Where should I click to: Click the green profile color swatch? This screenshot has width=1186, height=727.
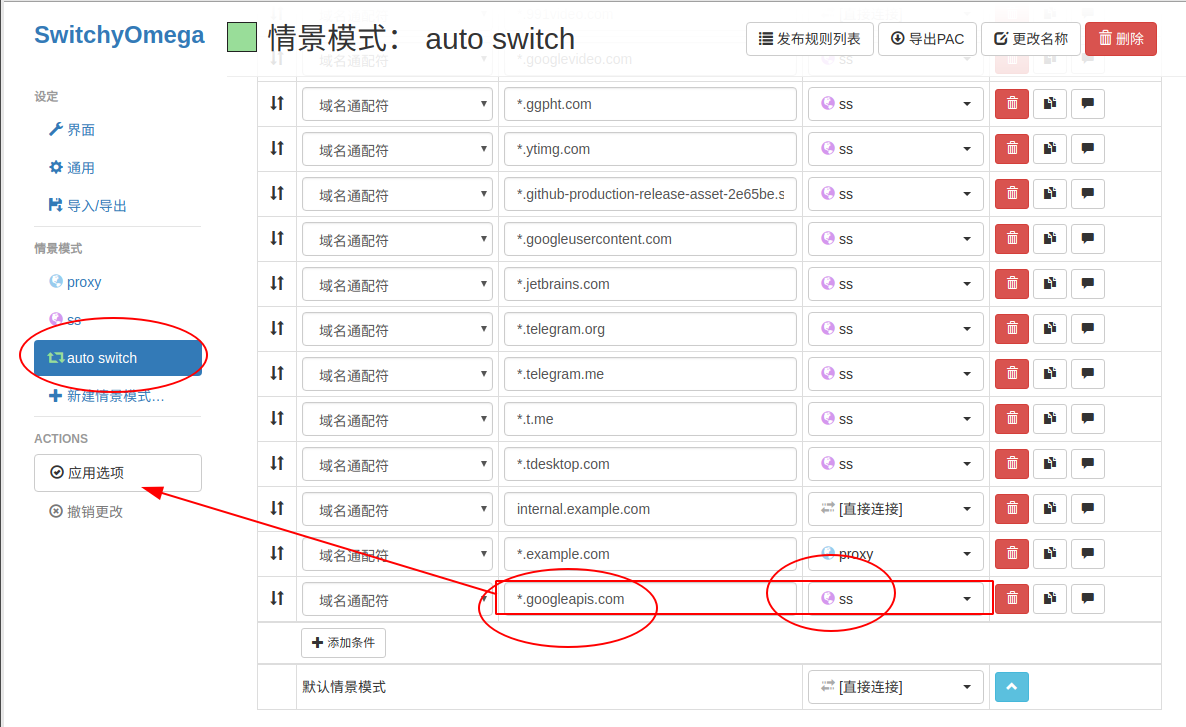[242, 37]
